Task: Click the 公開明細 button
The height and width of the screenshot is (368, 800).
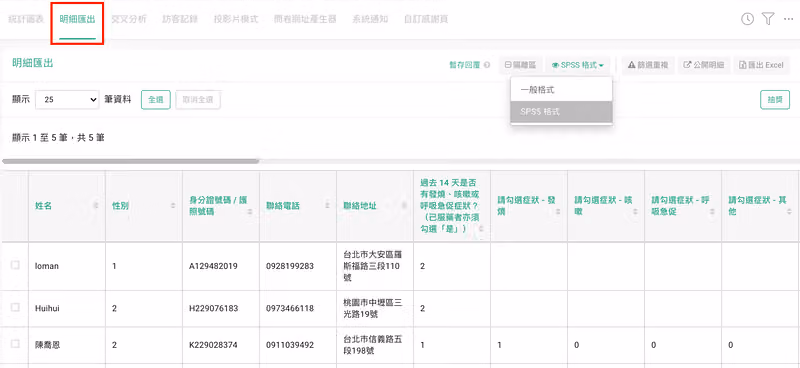Action: coord(704,65)
